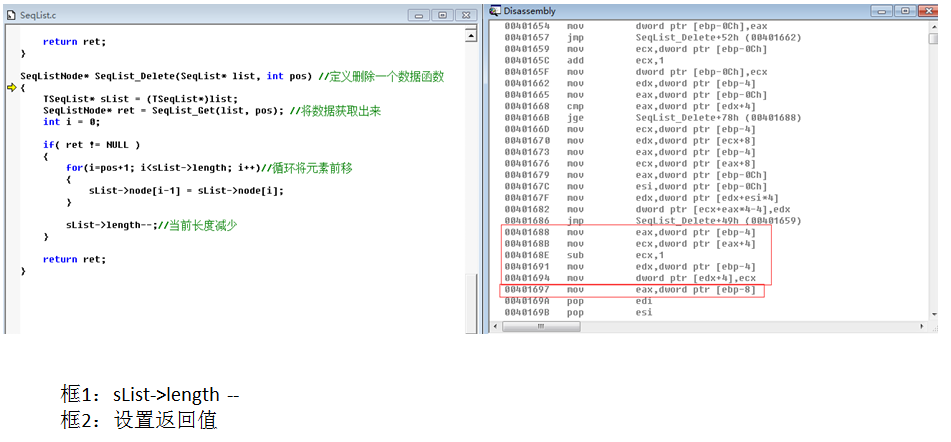Select the 'sub ecx,1' line at 0040168E
The height and width of the screenshot is (442, 951).
pos(585,255)
